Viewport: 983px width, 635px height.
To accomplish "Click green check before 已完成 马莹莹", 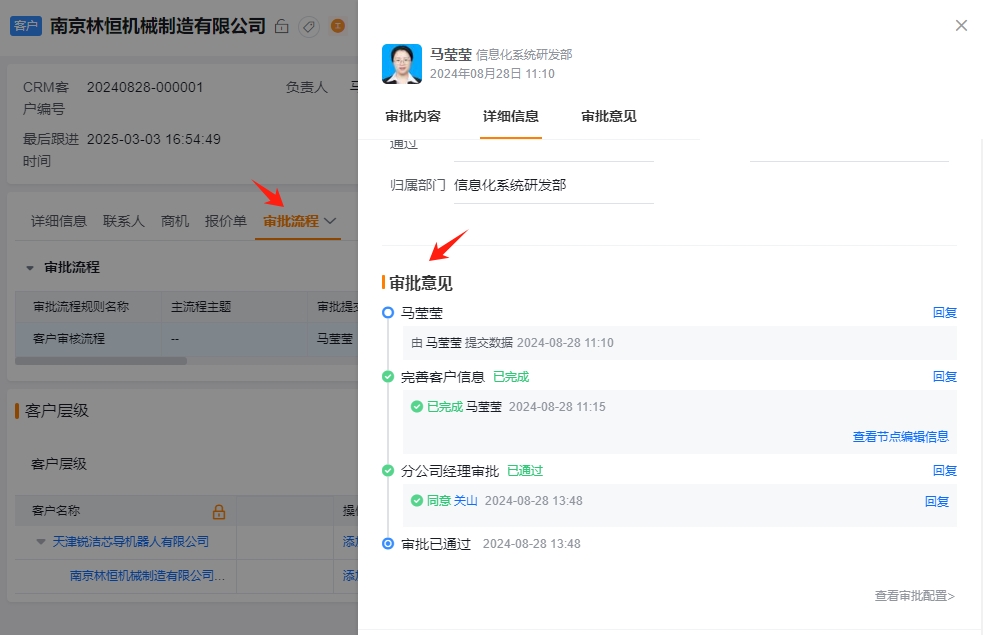I will pos(417,407).
